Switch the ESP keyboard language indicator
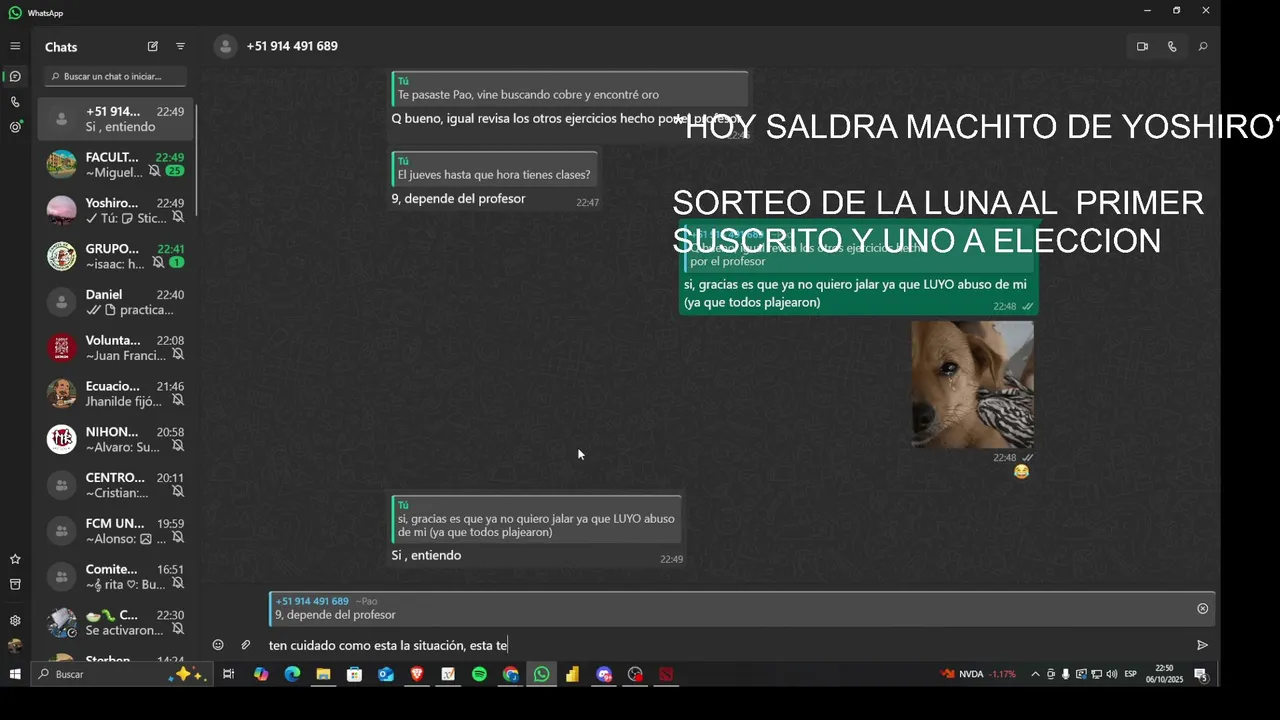This screenshot has width=1280, height=720. click(1130, 675)
